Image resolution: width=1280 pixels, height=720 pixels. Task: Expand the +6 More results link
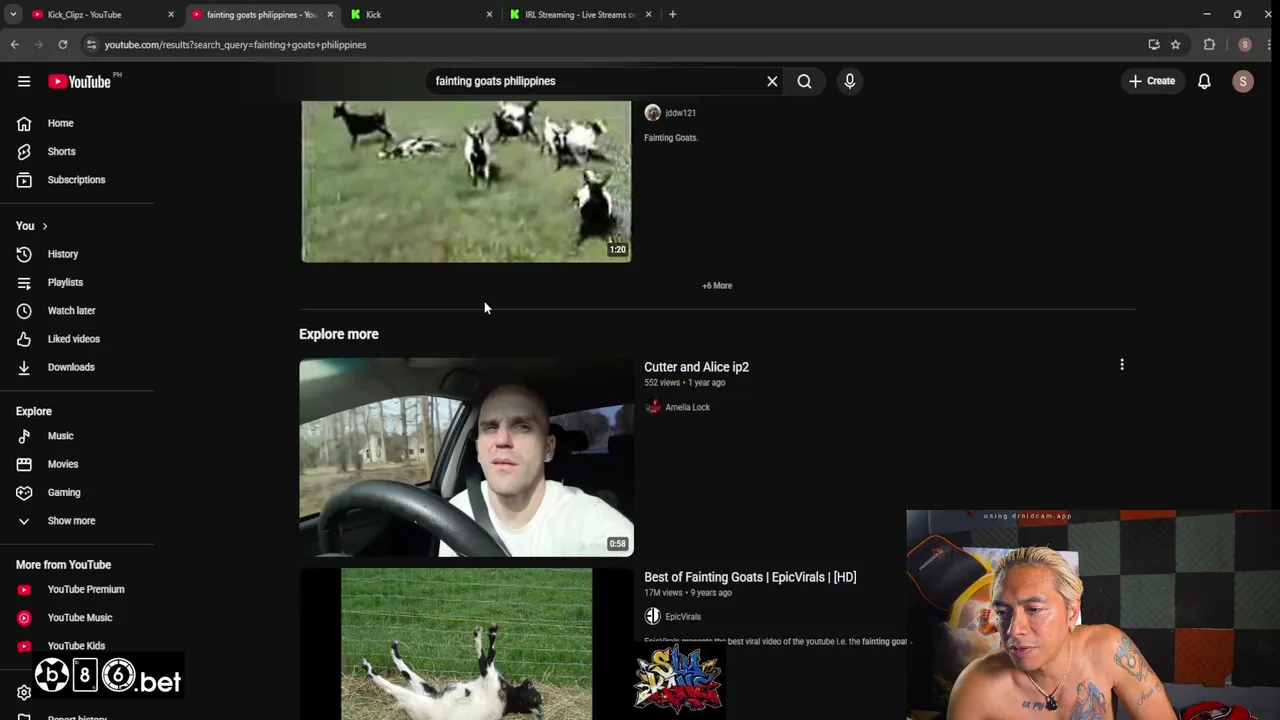717,285
